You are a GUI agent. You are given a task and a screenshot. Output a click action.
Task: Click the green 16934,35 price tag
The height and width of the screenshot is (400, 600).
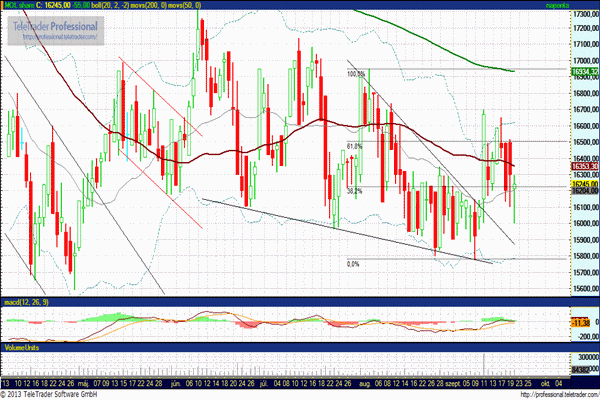585,72
